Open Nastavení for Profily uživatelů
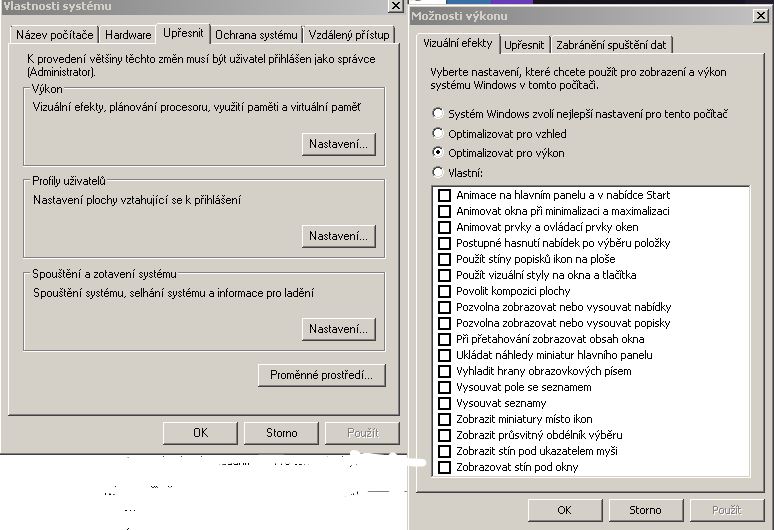This screenshot has width=774, height=530. click(x=338, y=236)
